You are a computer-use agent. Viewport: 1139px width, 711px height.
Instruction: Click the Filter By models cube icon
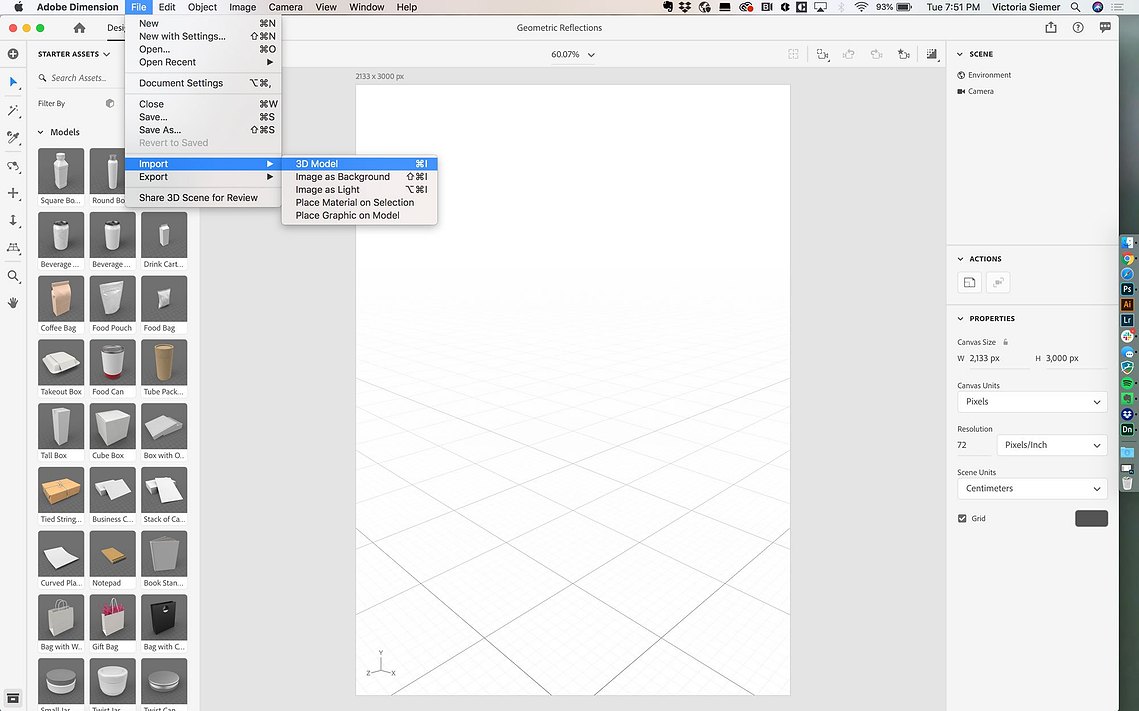tap(110, 103)
